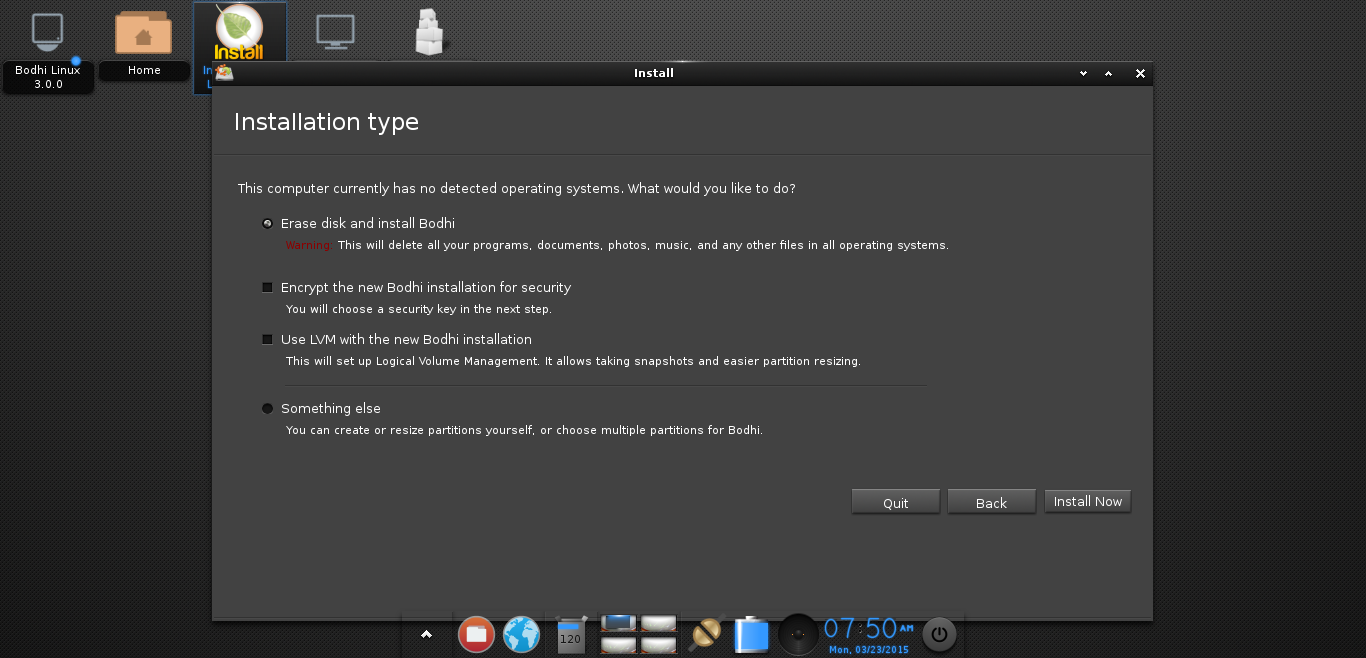Launch the red file manager in the shelf

pyautogui.click(x=476, y=635)
